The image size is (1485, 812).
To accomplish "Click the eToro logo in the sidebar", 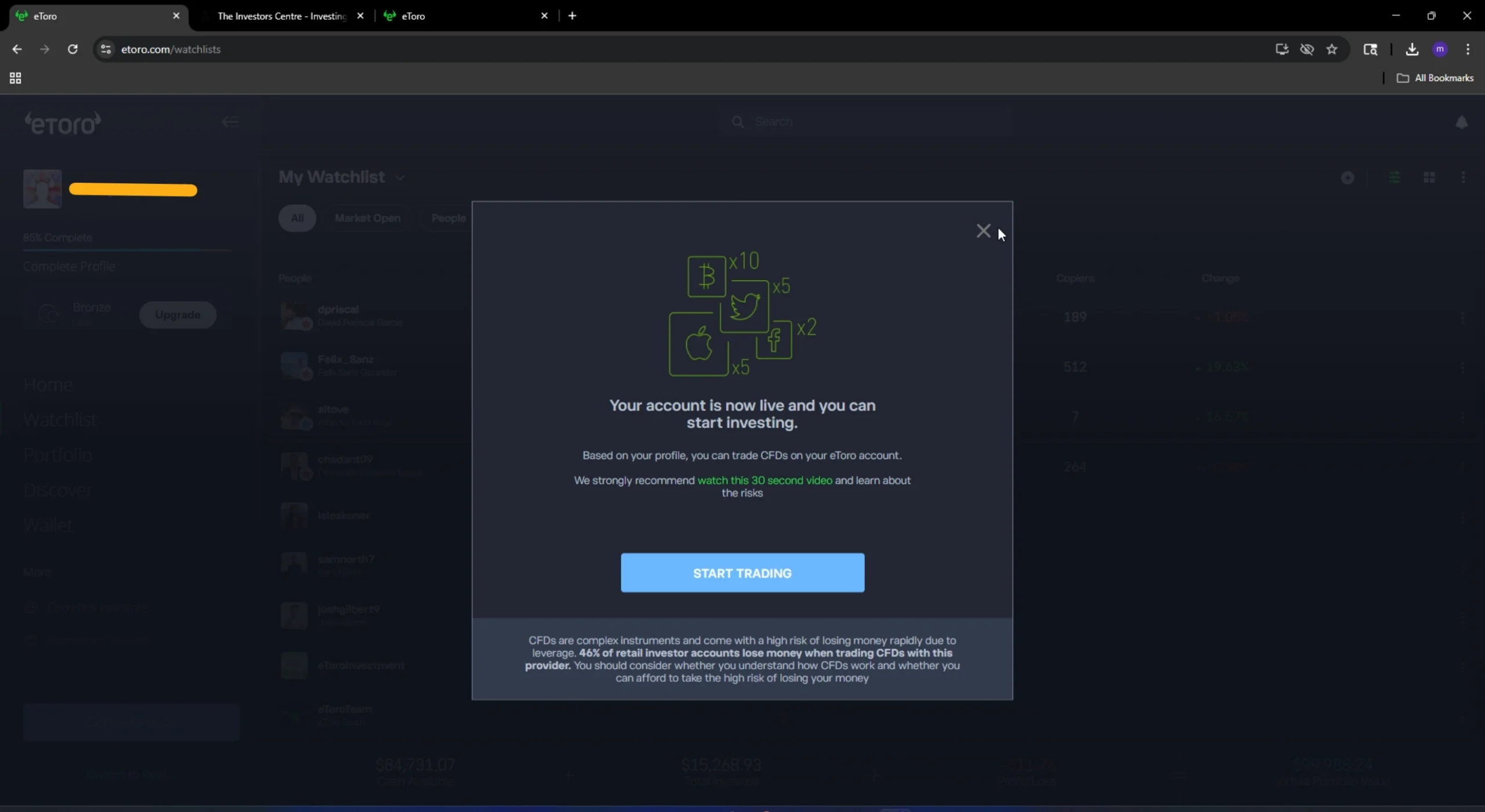I will point(63,122).
